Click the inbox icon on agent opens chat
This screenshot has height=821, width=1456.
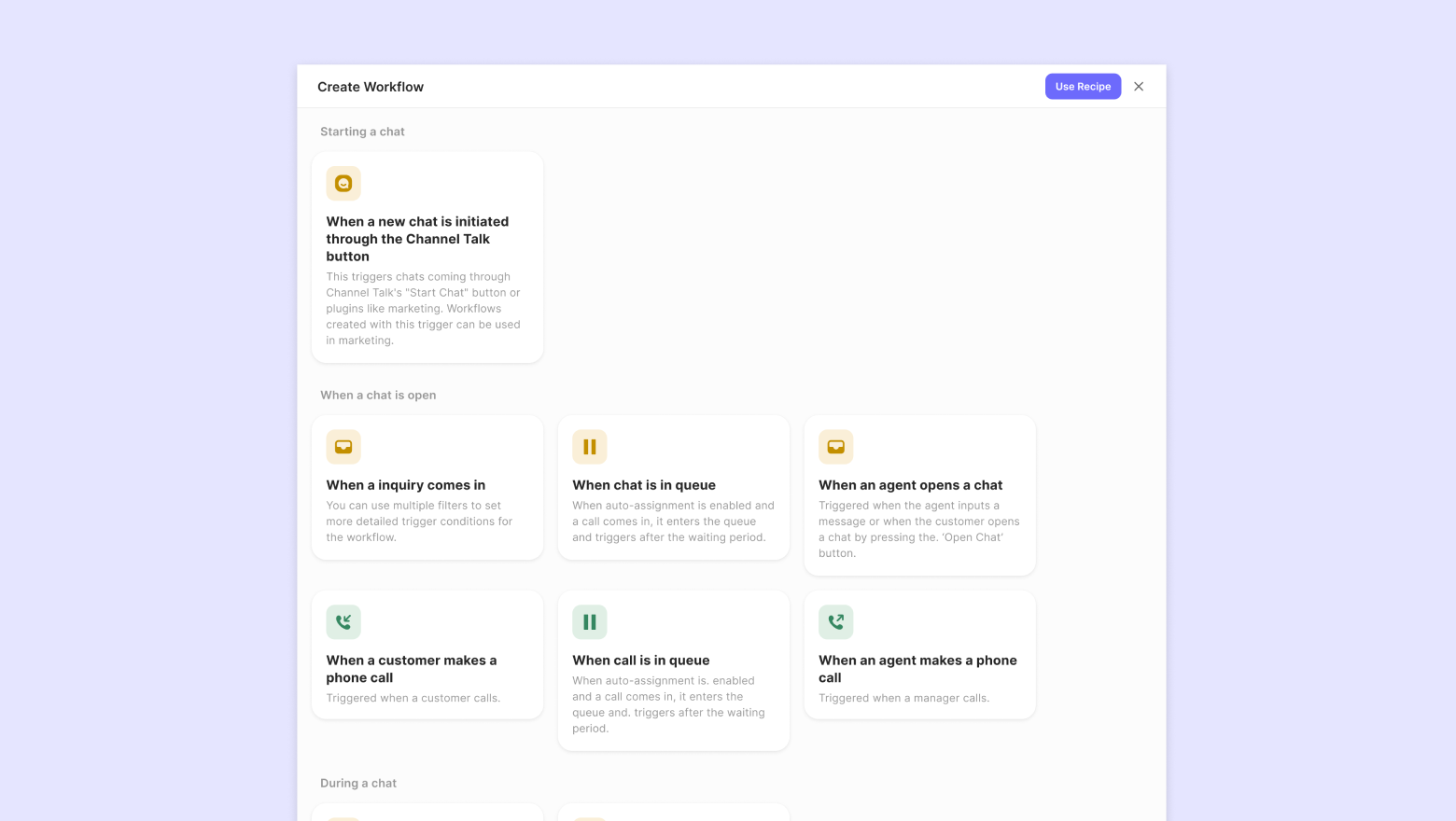[836, 447]
